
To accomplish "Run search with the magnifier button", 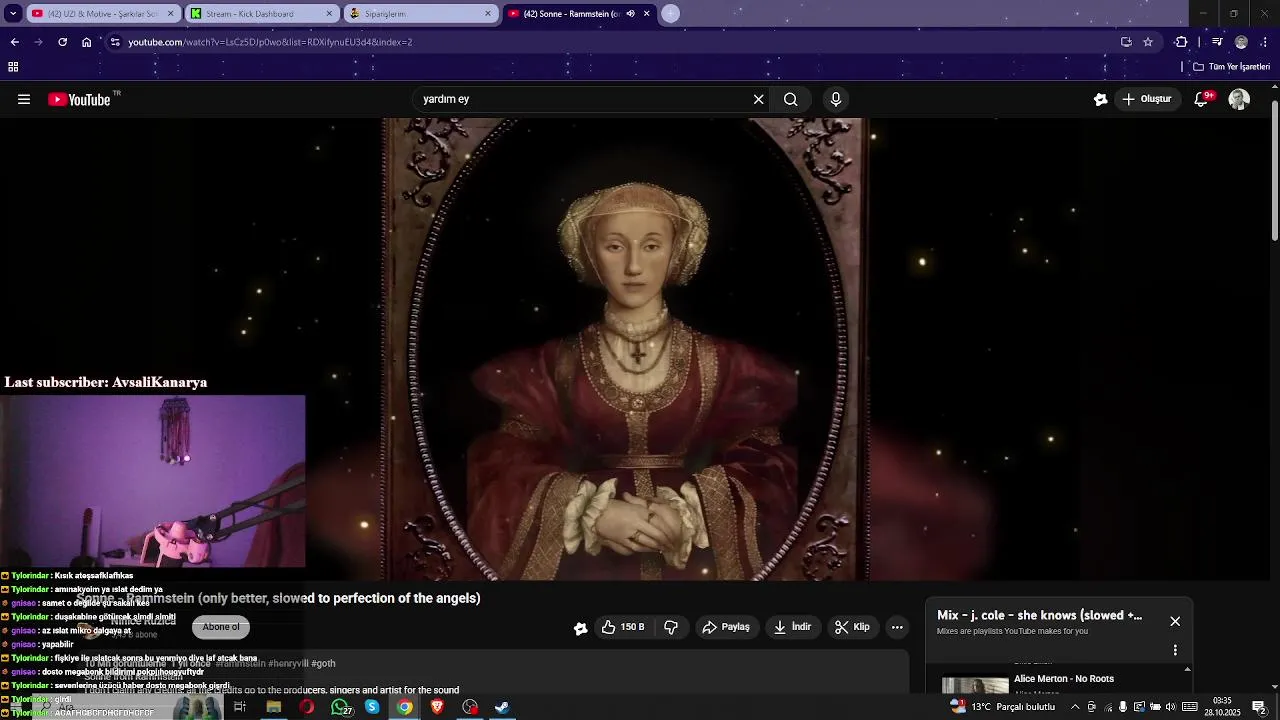I will [790, 99].
